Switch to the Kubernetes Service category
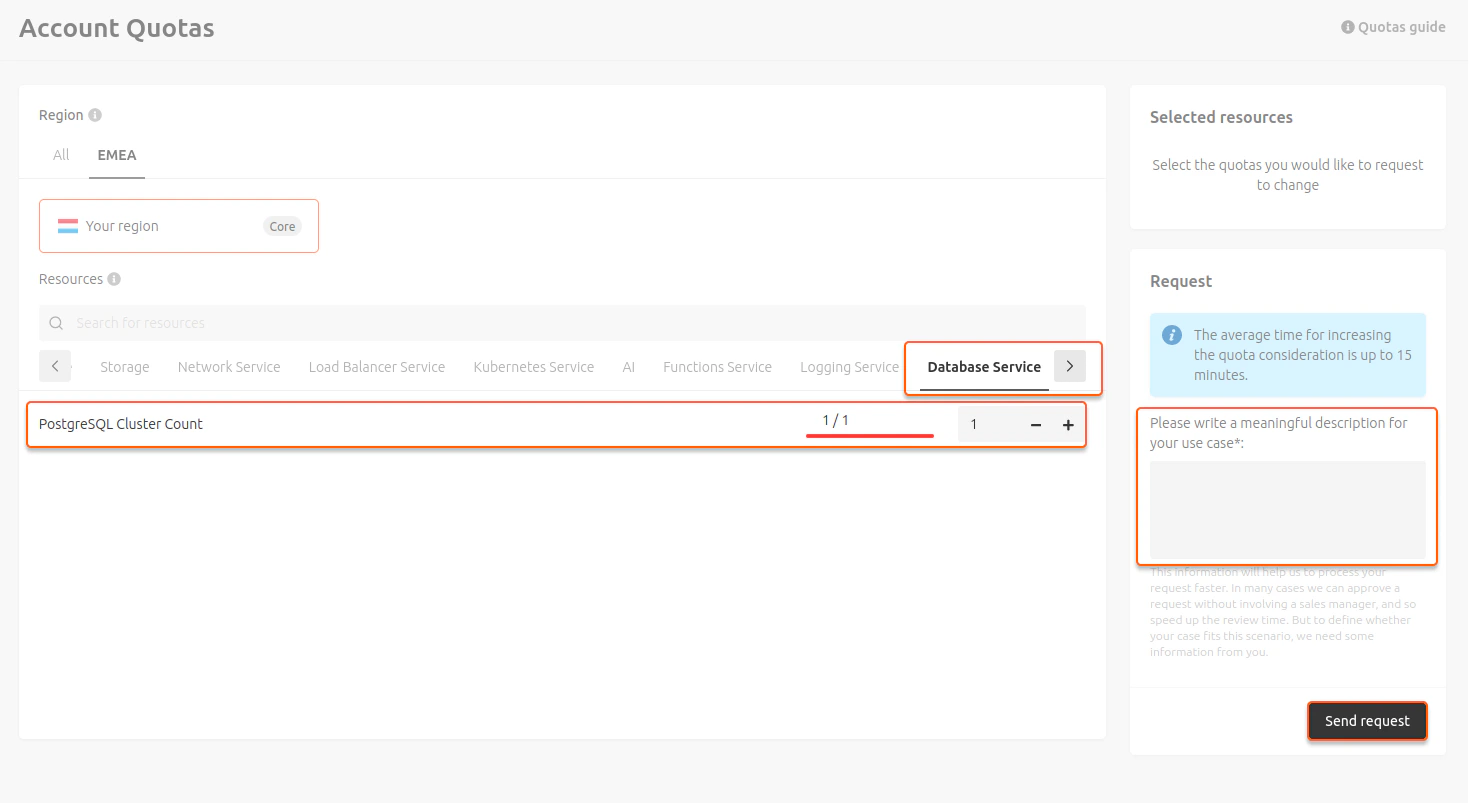The width and height of the screenshot is (1470, 803). click(x=533, y=367)
